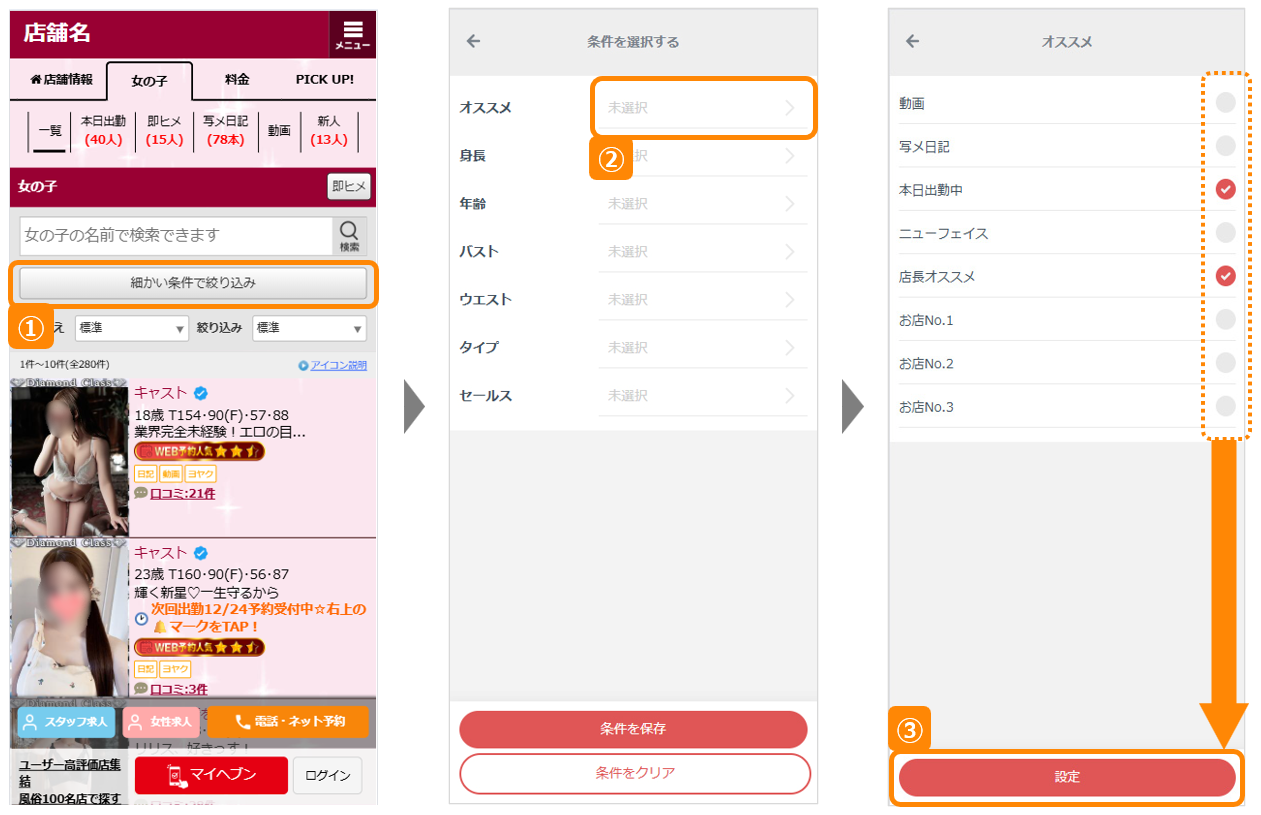Viewport: 1261px width, 815px height.
Task: Click the magnifier search icon
Action: point(349,235)
